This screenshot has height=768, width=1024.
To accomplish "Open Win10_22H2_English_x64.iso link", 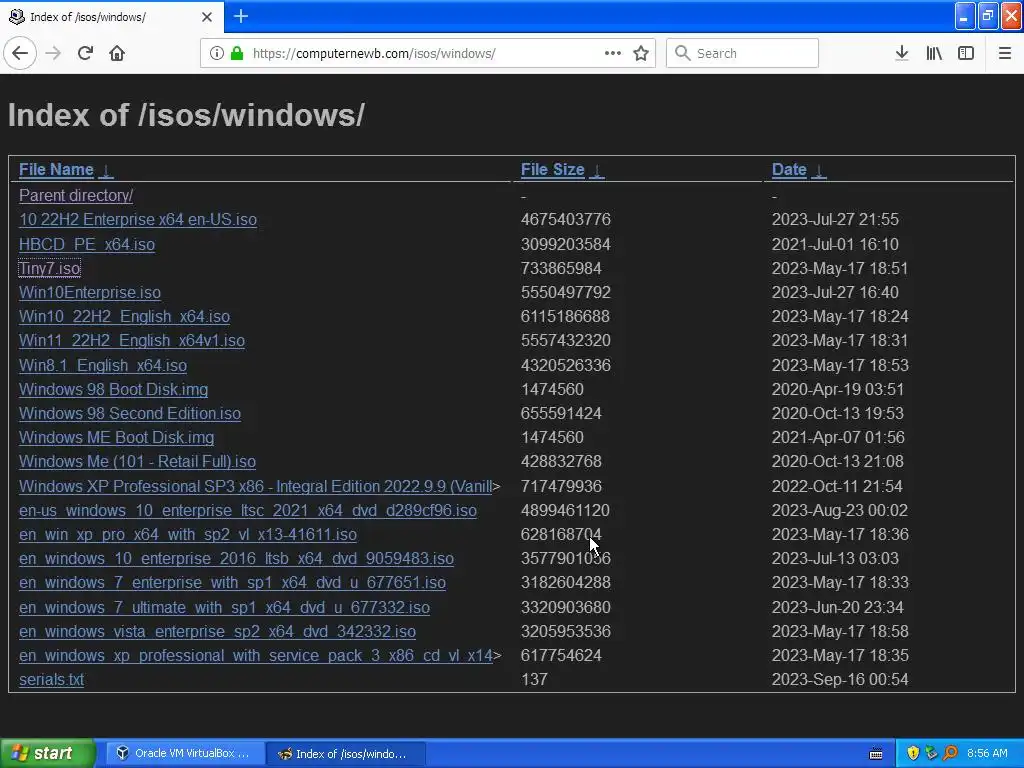I will click(124, 317).
